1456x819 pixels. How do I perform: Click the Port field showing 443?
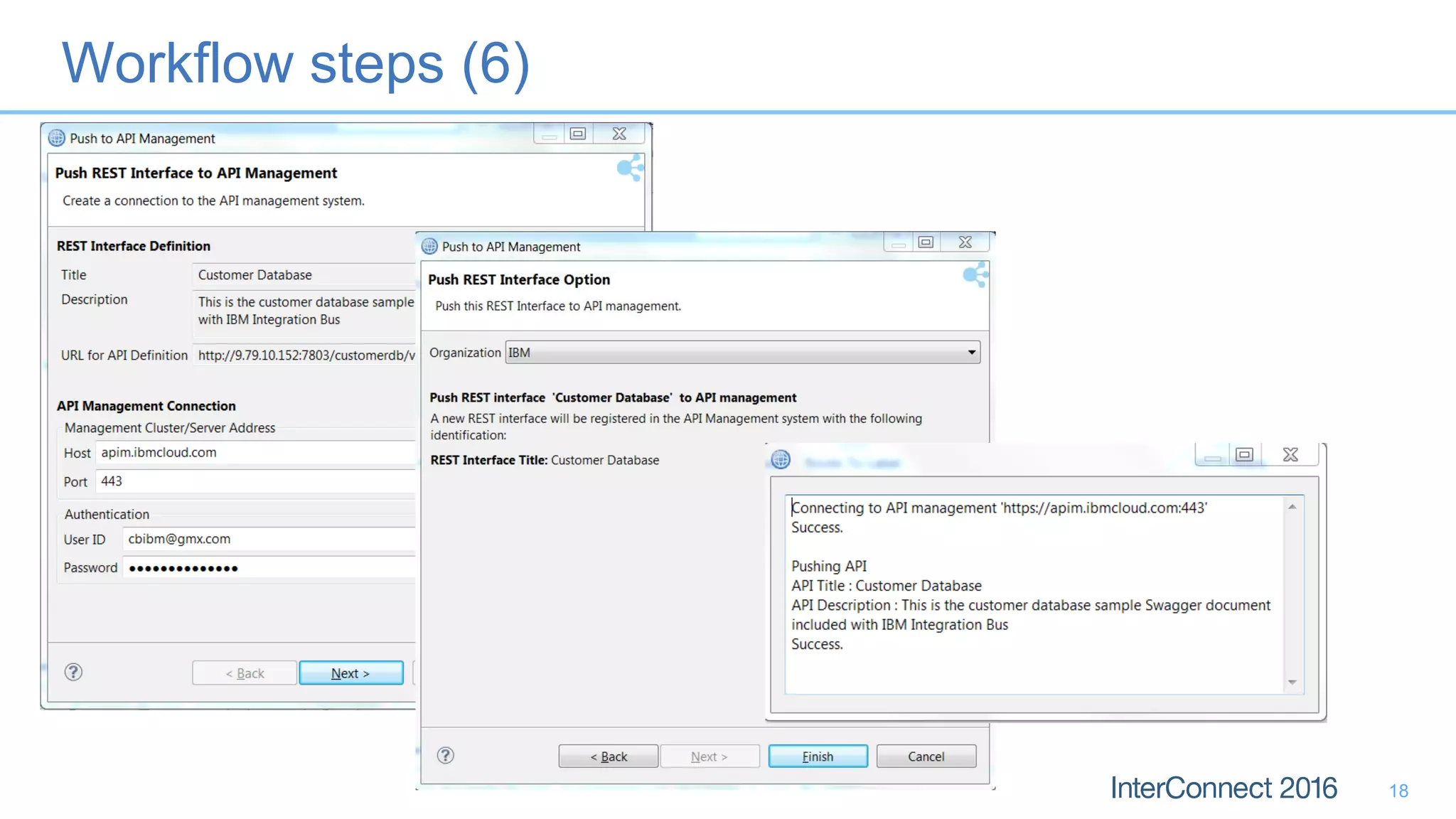[256, 481]
